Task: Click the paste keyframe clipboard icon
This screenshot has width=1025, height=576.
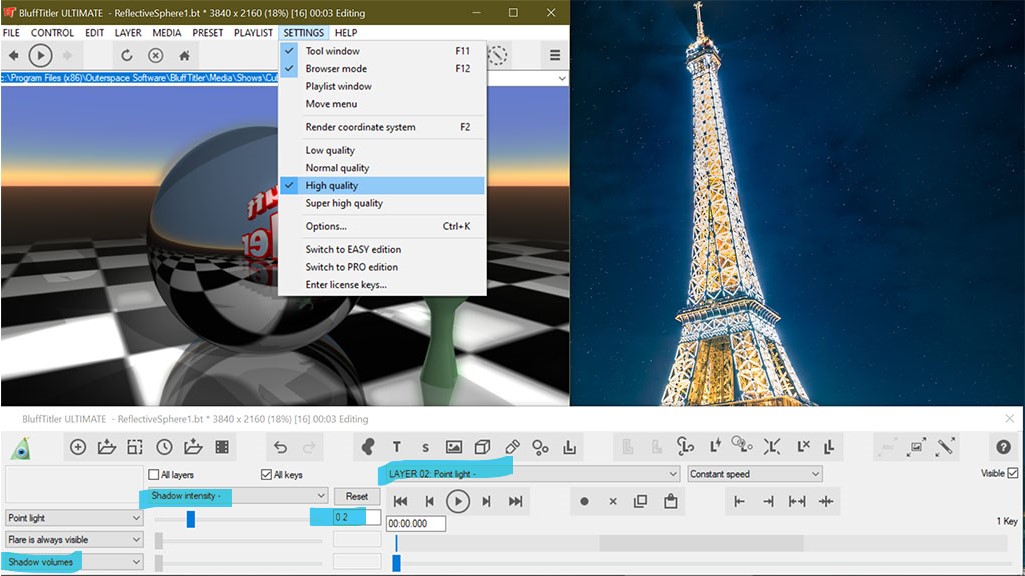Action: point(672,501)
